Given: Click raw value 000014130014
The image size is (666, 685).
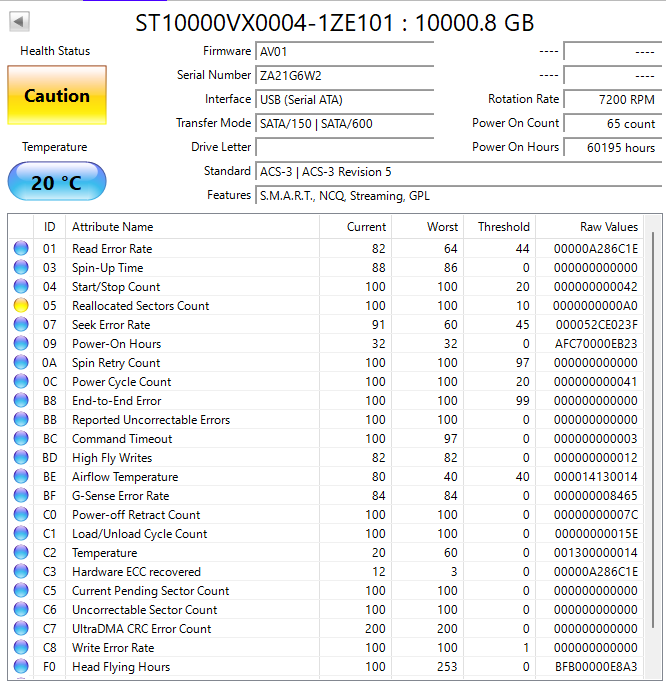Looking at the screenshot, I should [x=596, y=477].
